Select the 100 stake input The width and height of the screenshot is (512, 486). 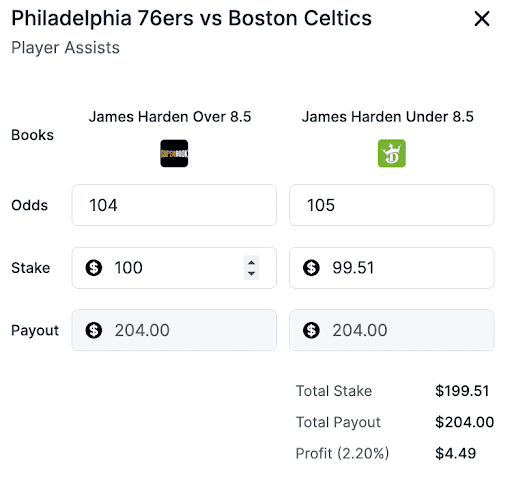pyautogui.click(x=174, y=268)
